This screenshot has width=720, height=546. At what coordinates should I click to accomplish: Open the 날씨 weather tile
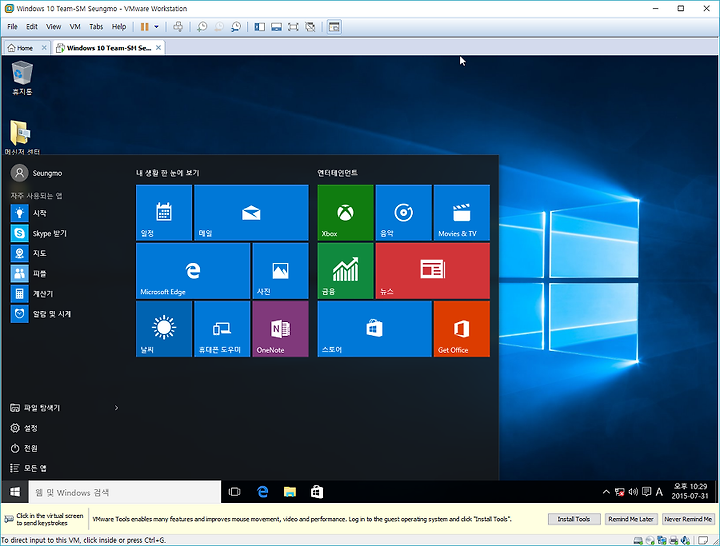point(164,329)
